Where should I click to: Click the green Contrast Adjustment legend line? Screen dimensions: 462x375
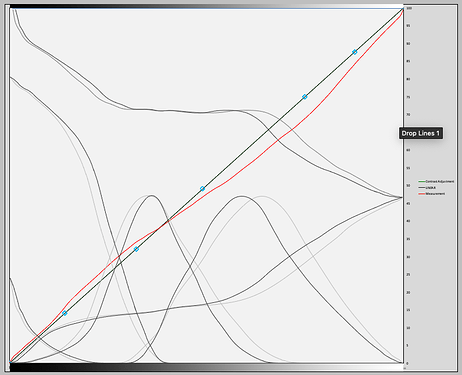[422, 181]
